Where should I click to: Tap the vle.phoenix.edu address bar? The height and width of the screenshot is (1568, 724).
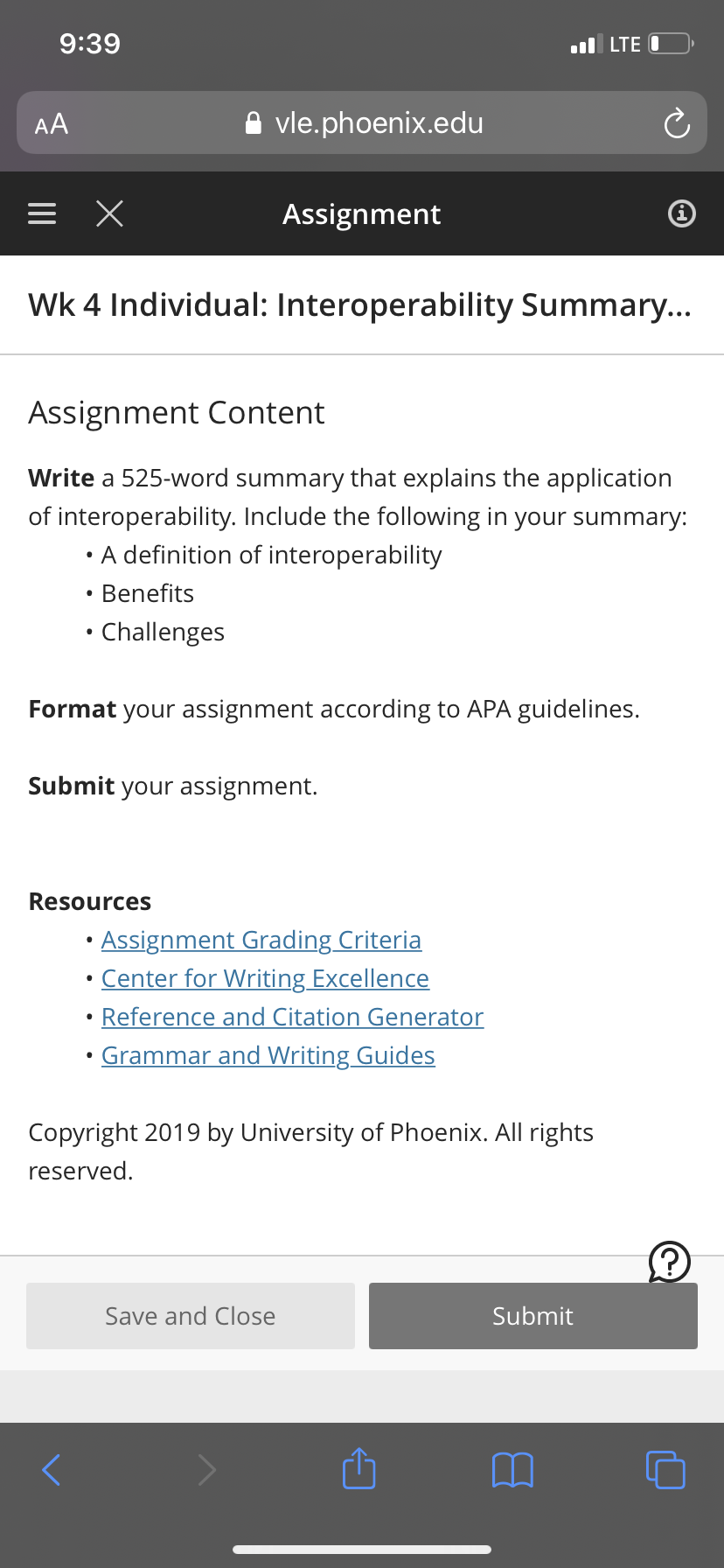362,122
